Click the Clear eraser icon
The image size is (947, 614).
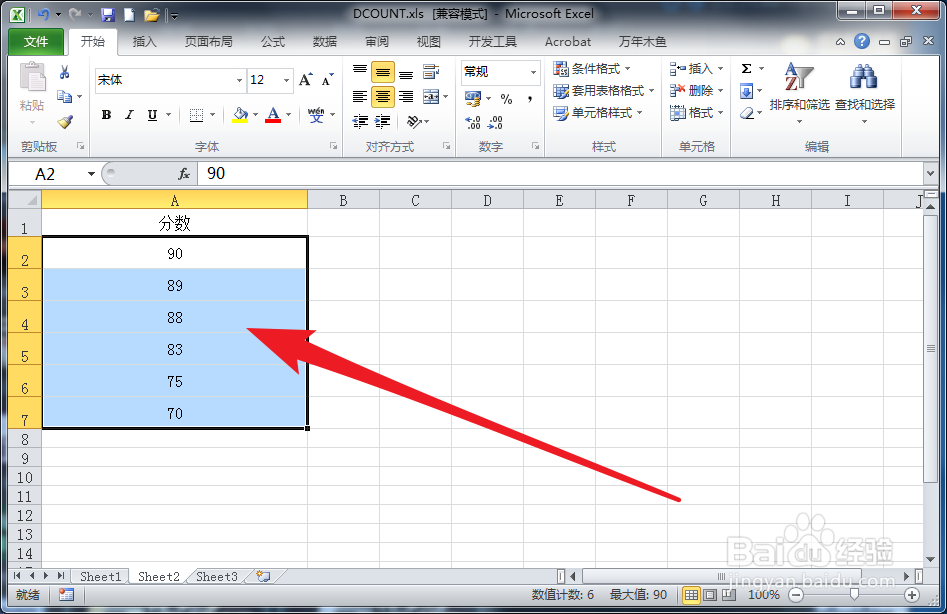[747, 114]
